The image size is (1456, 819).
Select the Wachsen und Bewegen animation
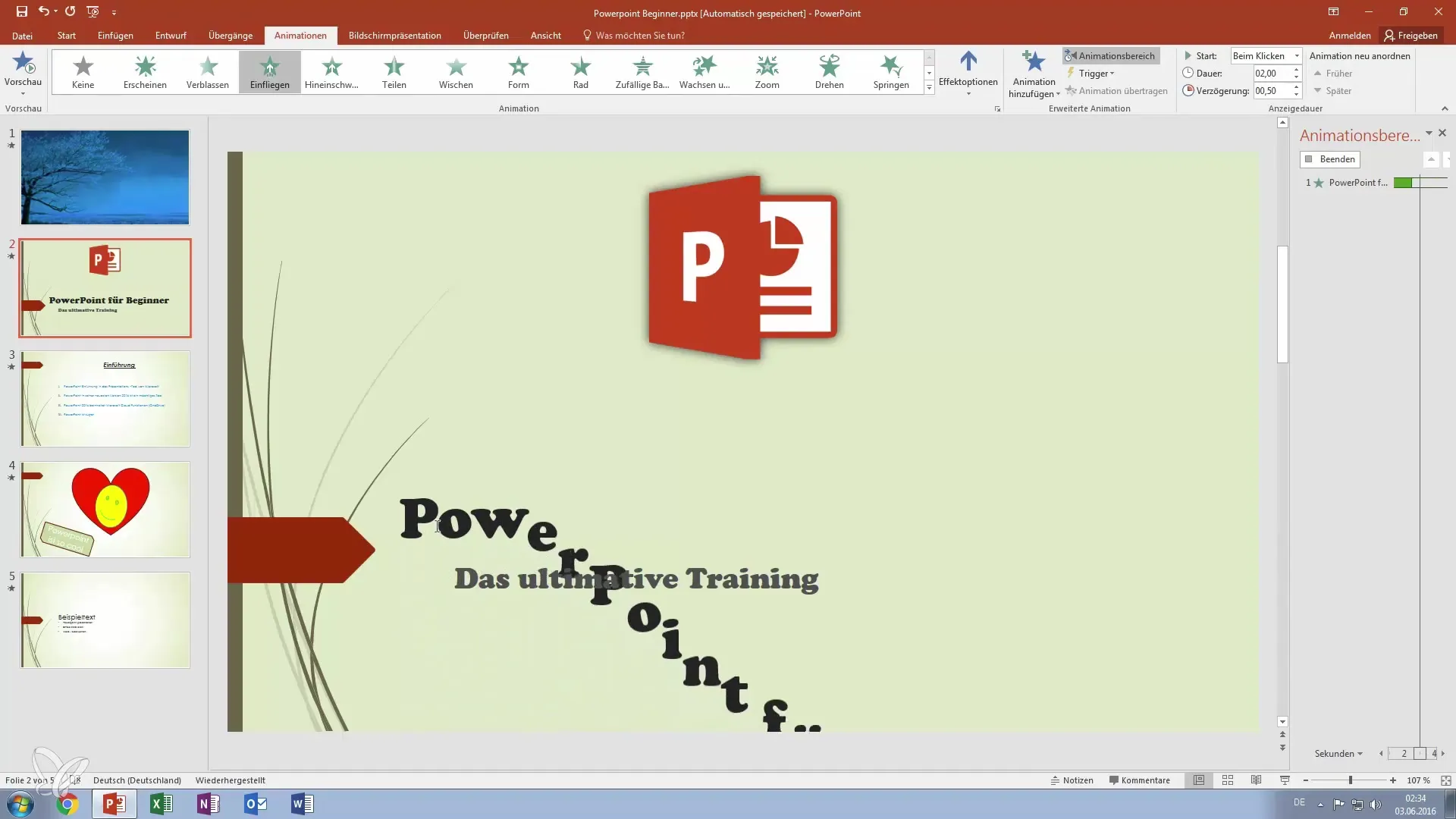[704, 73]
